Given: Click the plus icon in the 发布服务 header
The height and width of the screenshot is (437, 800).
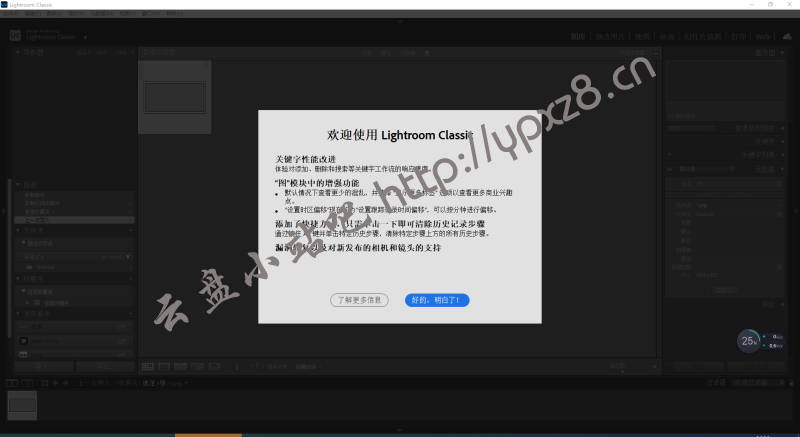Looking at the screenshot, I should pos(130,314).
